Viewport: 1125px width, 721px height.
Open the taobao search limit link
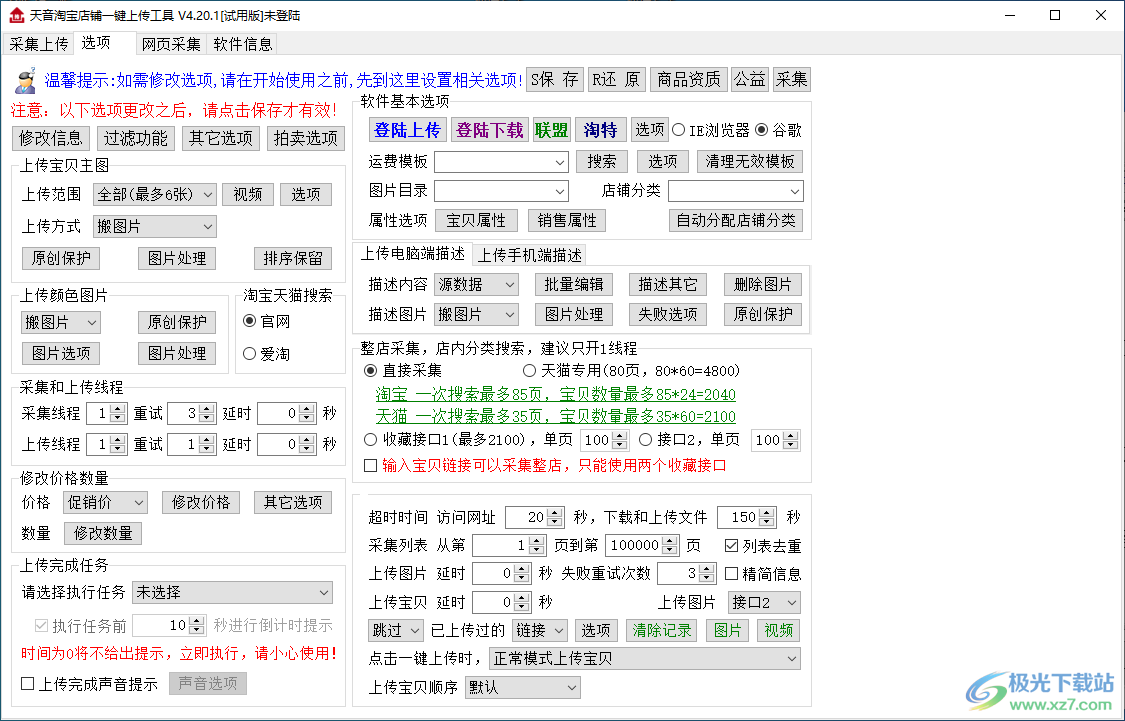(x=555, y=394)
